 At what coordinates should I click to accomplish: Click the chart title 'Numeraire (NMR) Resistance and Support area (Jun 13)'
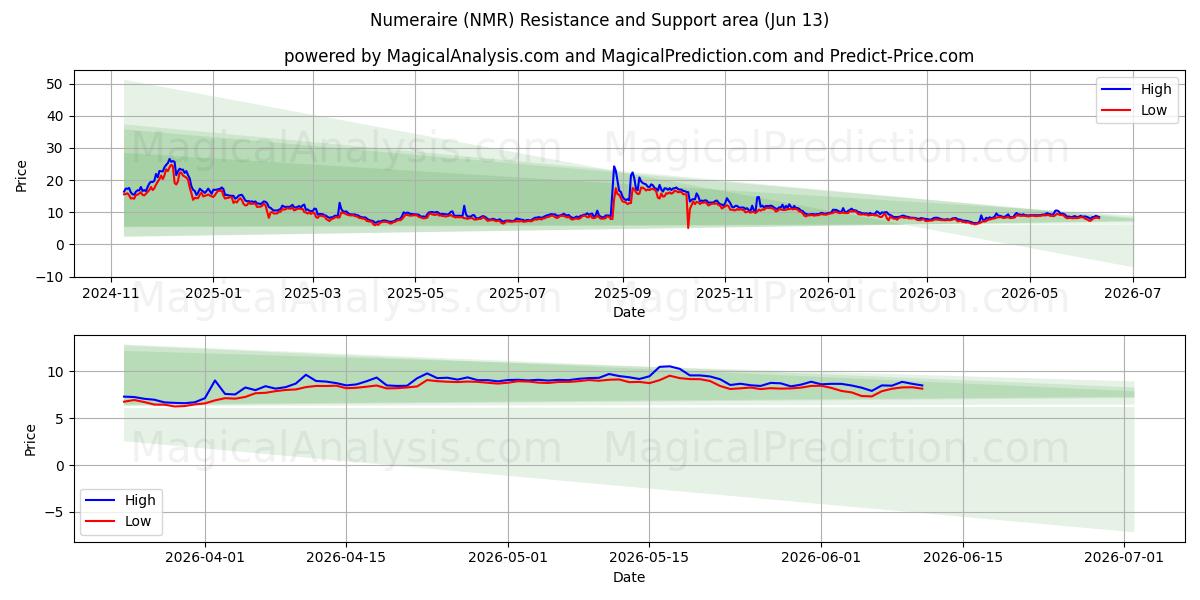coord(599,20)
